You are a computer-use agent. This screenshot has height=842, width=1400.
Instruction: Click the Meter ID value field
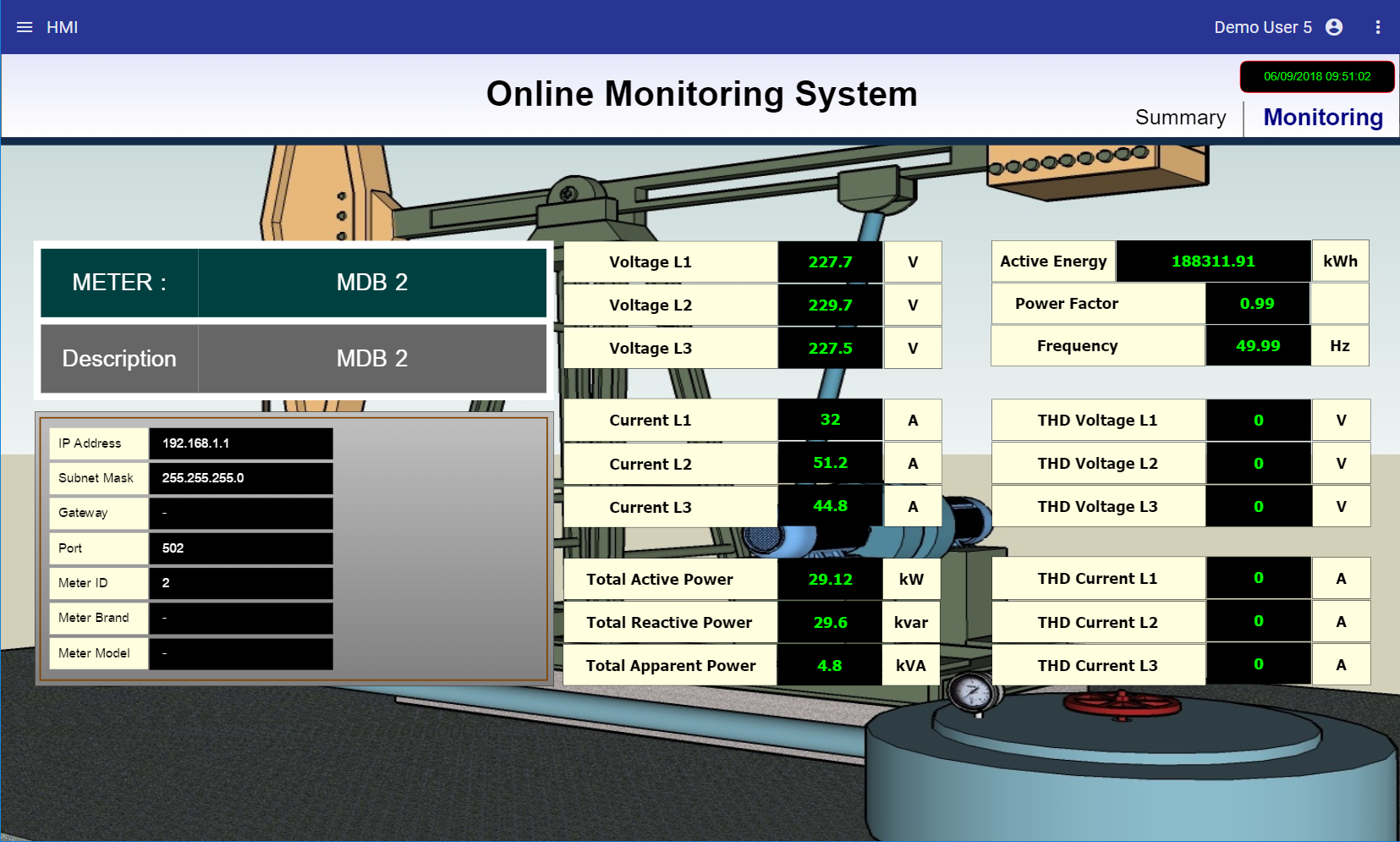click(240, 583)
